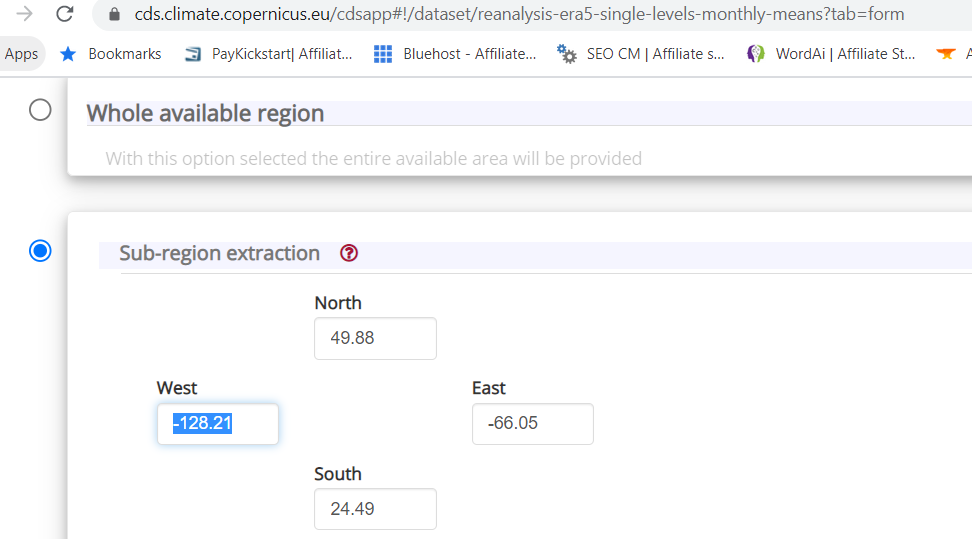The width and height of the screenshot is (972, 539).
Task: Click the padlock site info icon
Action: (114, 15)
